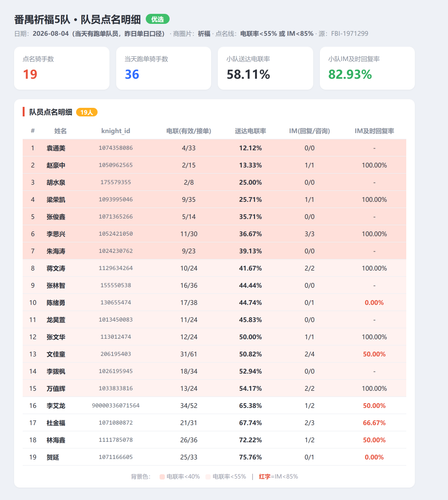Click the 72.22% rate cell

click(x=250, y=440)
